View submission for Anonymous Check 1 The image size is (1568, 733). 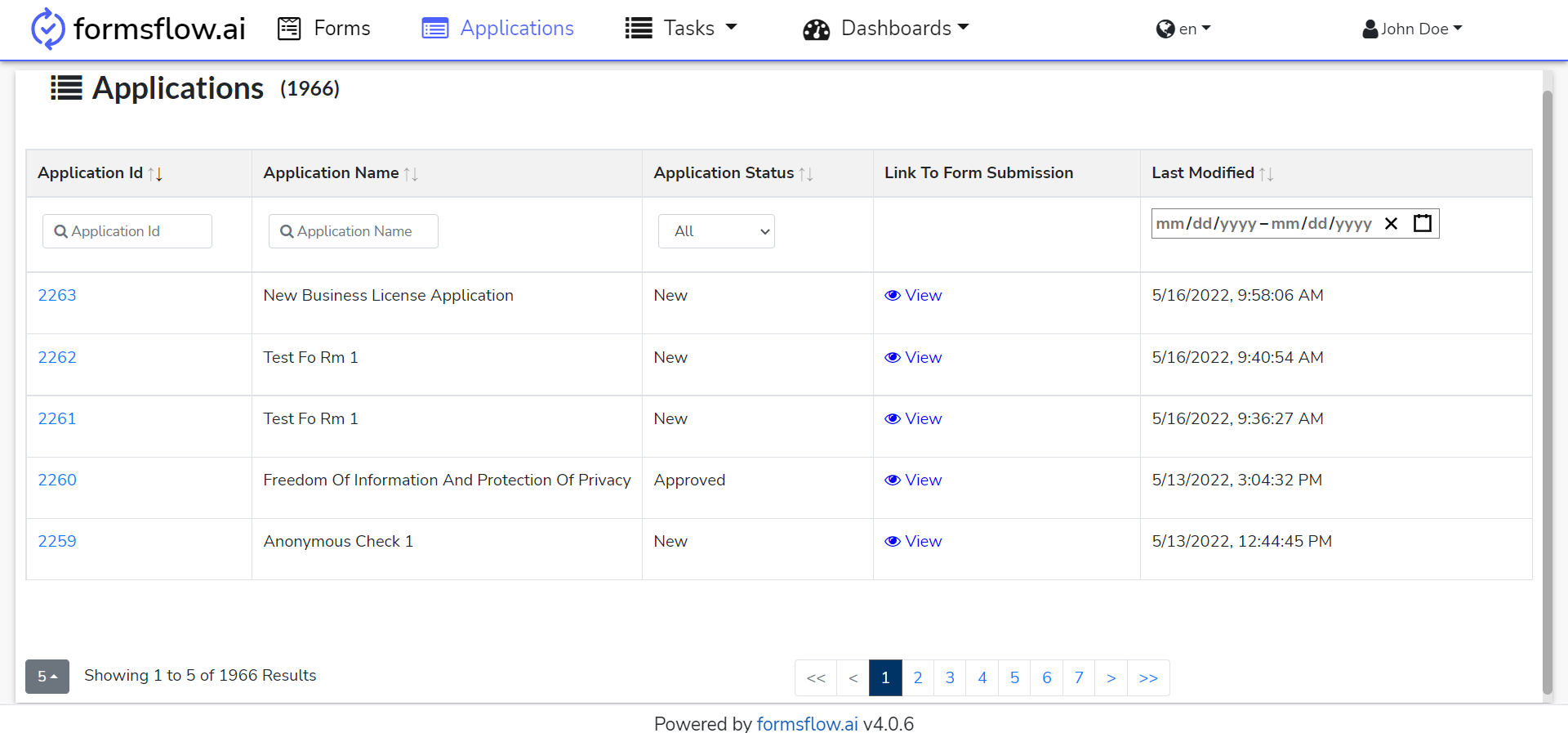(913, 542)
